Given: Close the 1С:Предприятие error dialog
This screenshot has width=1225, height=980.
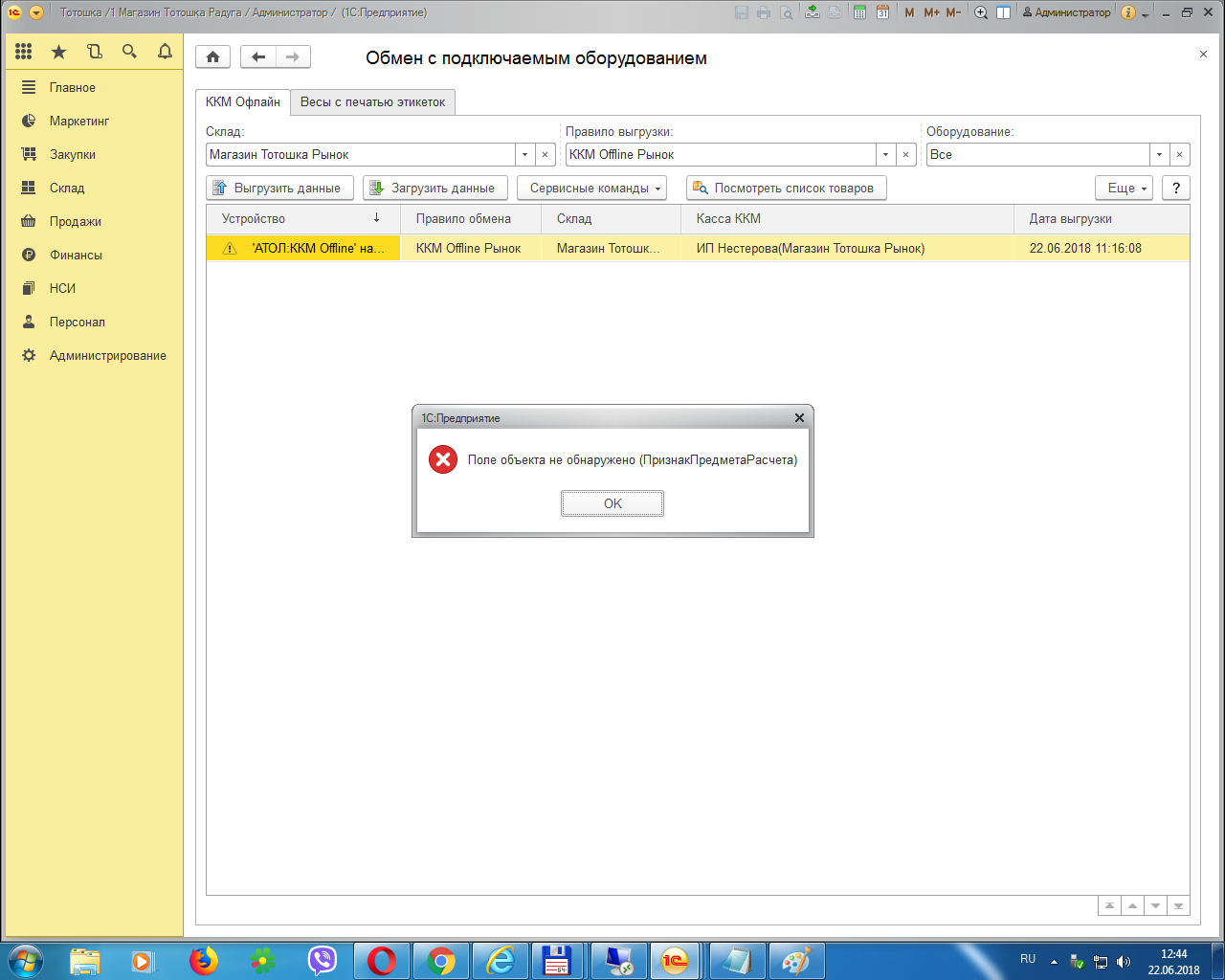Looking at the screenshot, I should coord(799,418).
